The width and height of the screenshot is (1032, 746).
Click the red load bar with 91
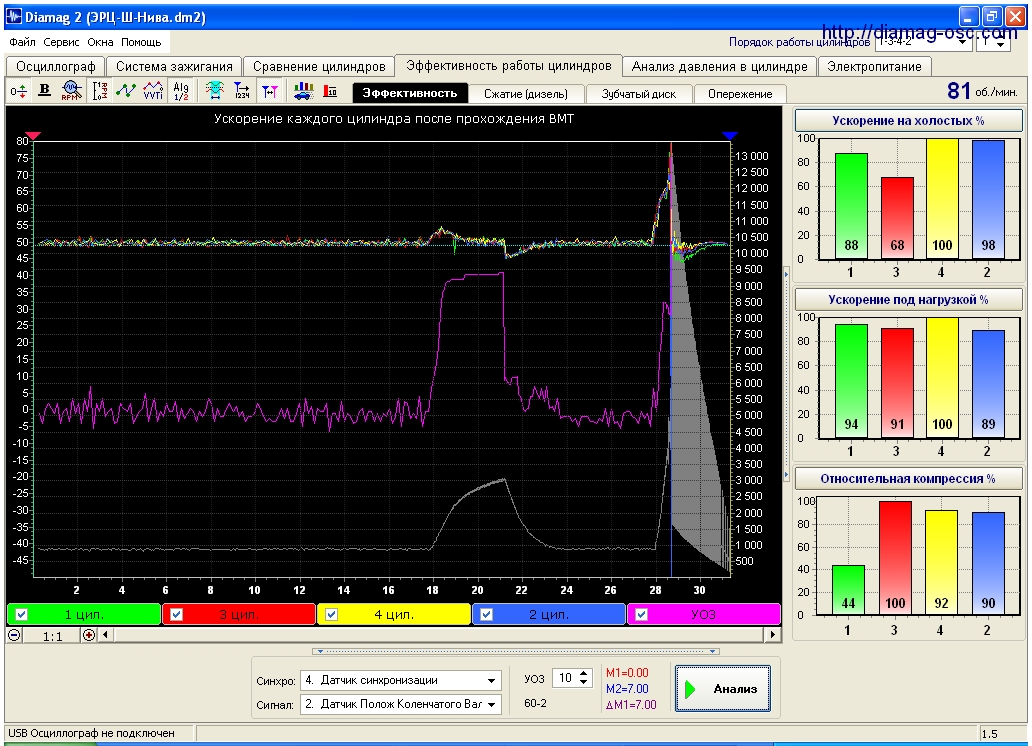click(897, 383)
